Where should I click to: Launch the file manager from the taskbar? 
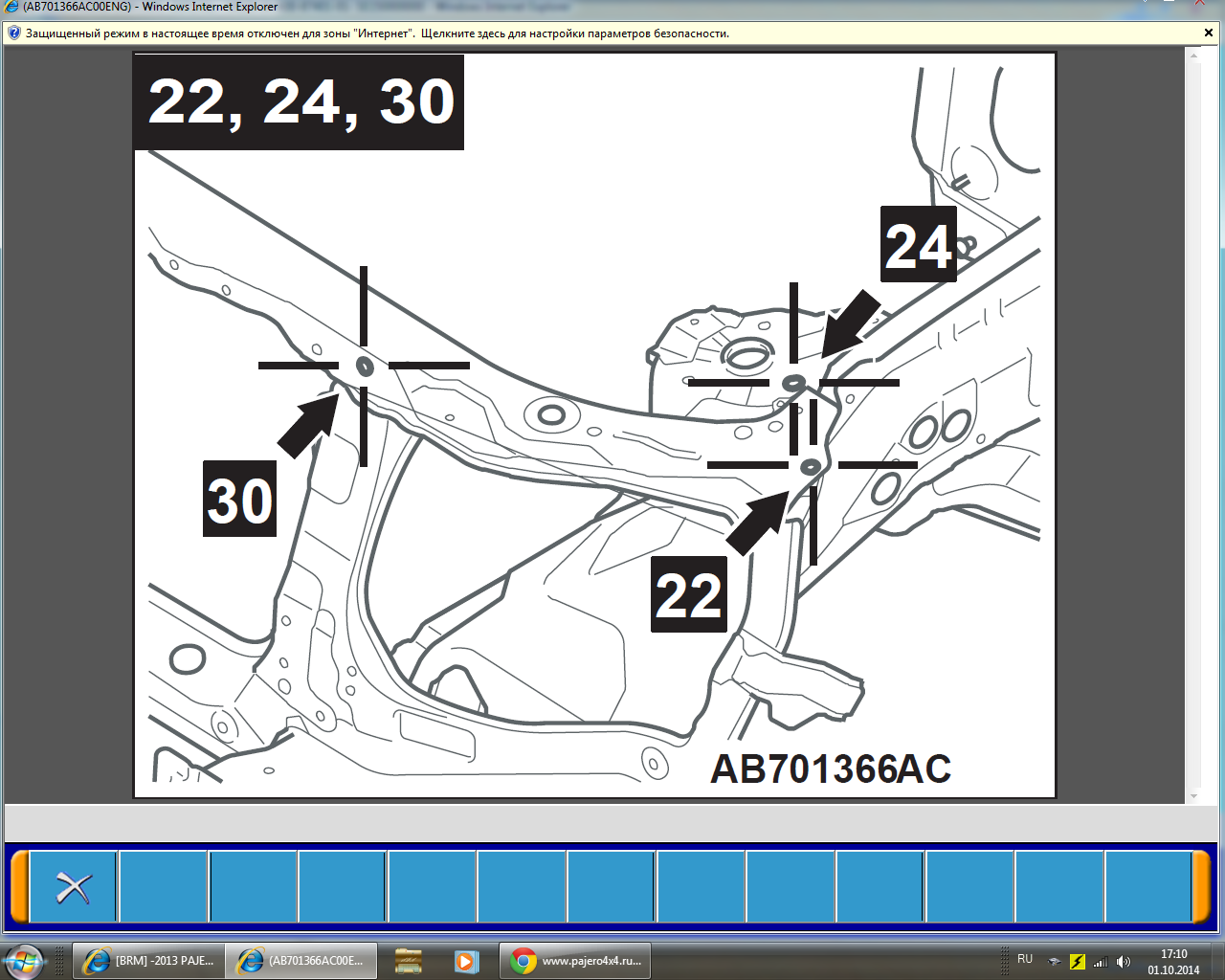[409, 961]
